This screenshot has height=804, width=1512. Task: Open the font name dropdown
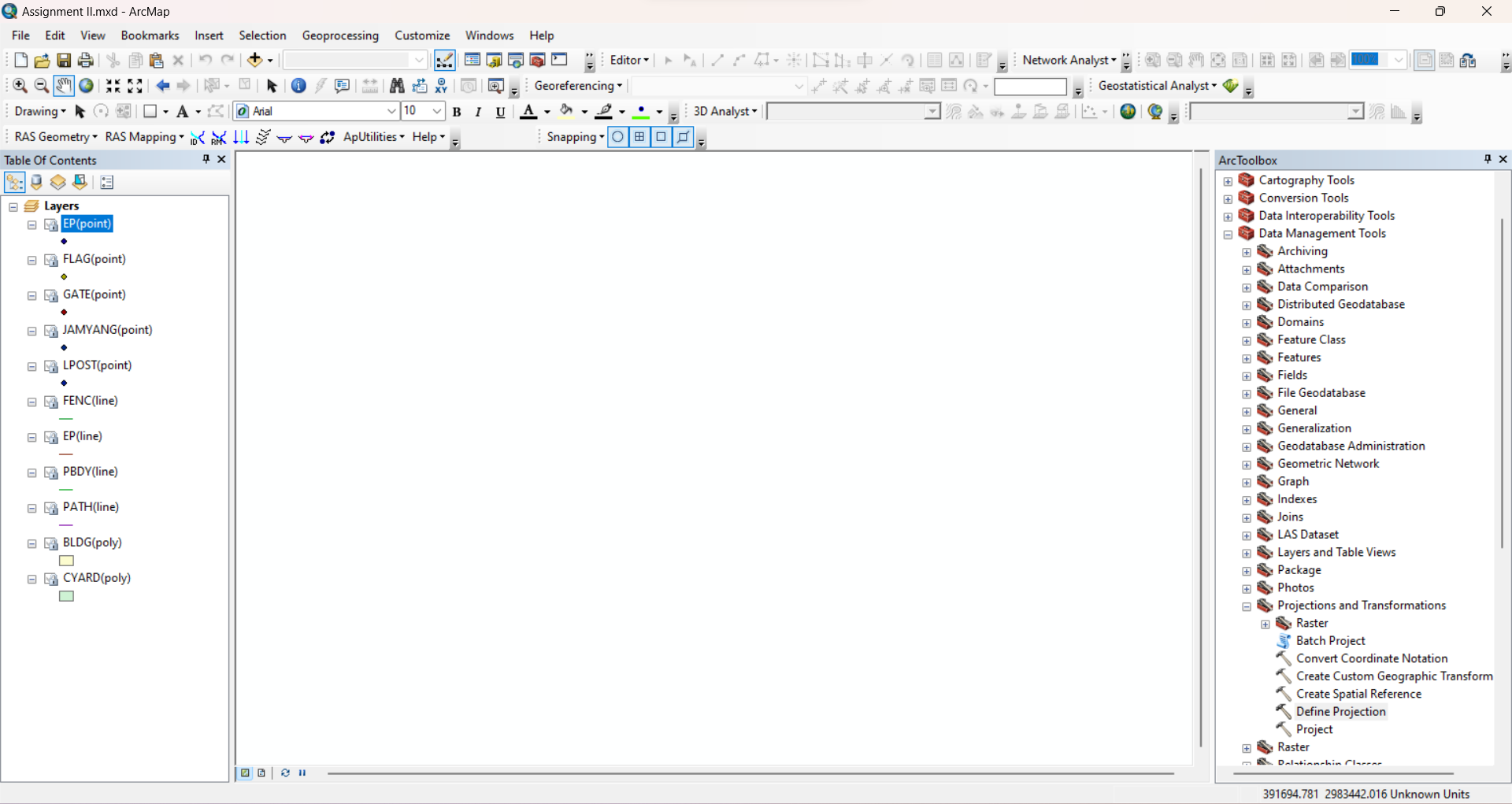click(391, 112)
